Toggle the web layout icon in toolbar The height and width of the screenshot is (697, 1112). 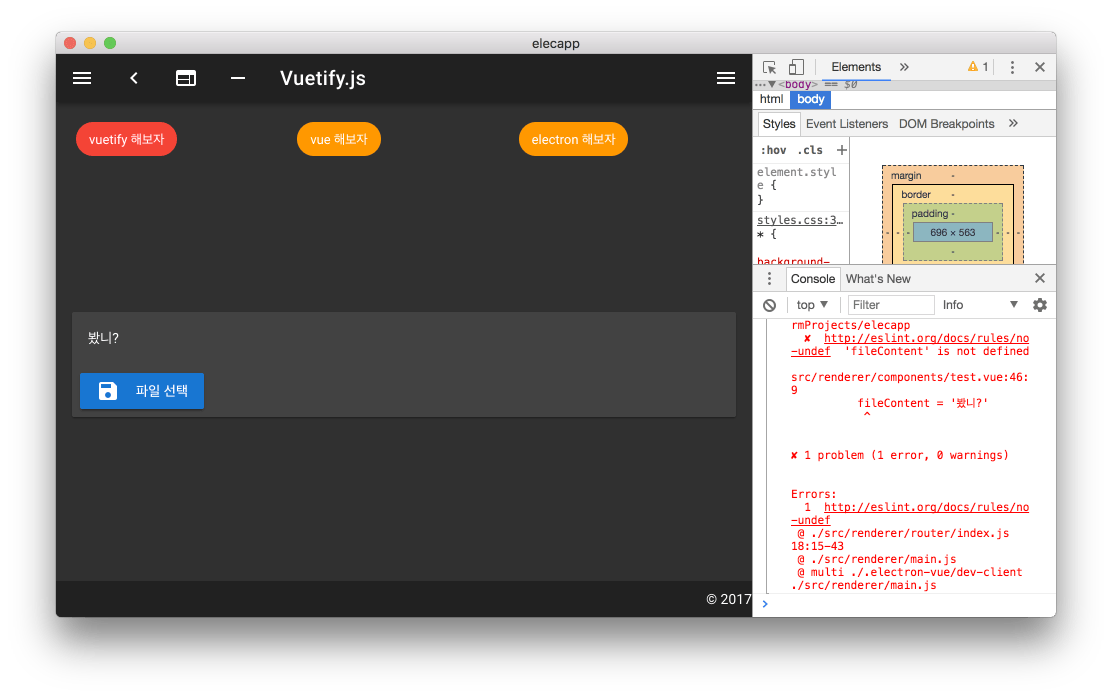(x=186, y=78)
